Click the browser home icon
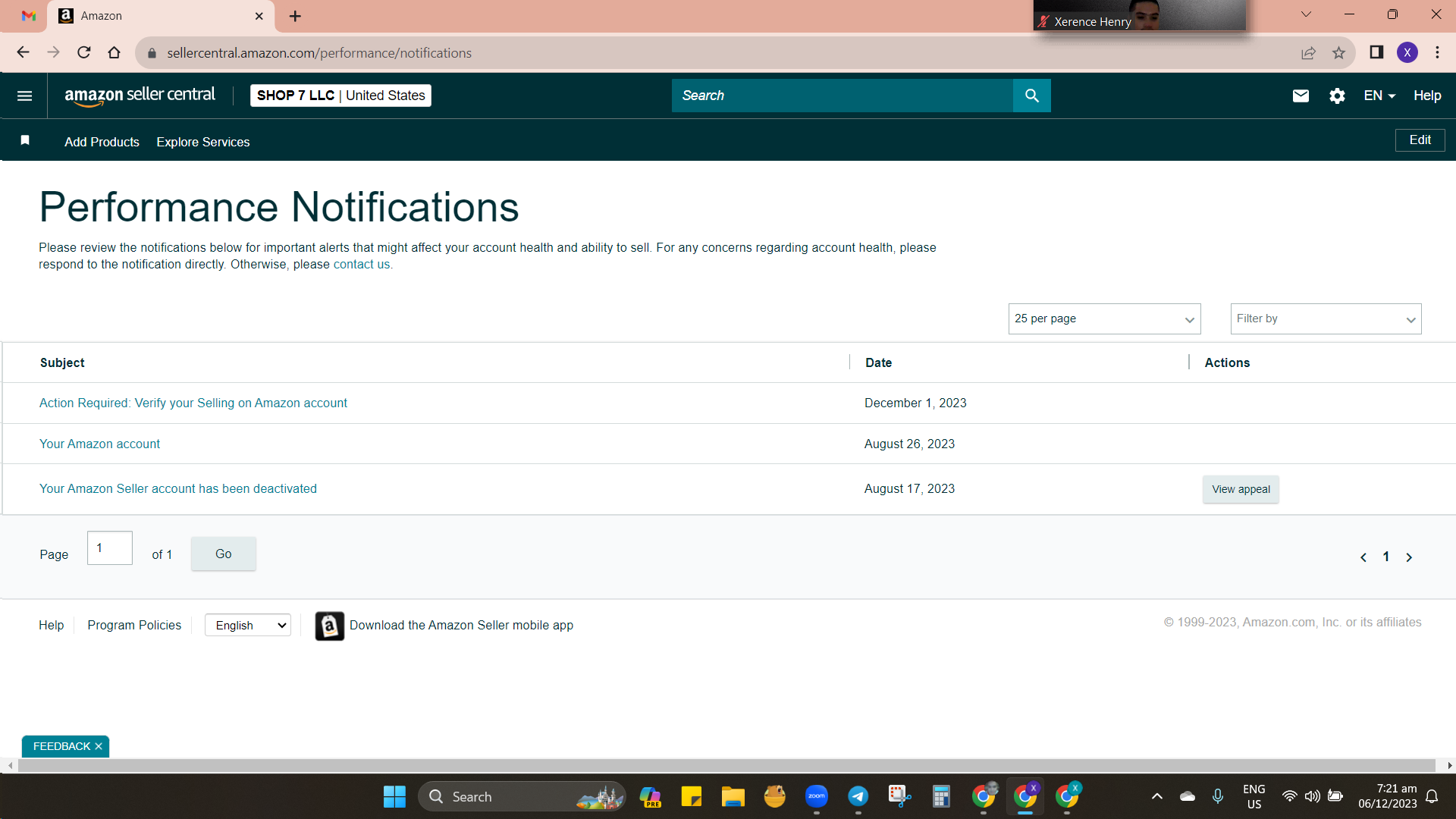 pos(114,52)
